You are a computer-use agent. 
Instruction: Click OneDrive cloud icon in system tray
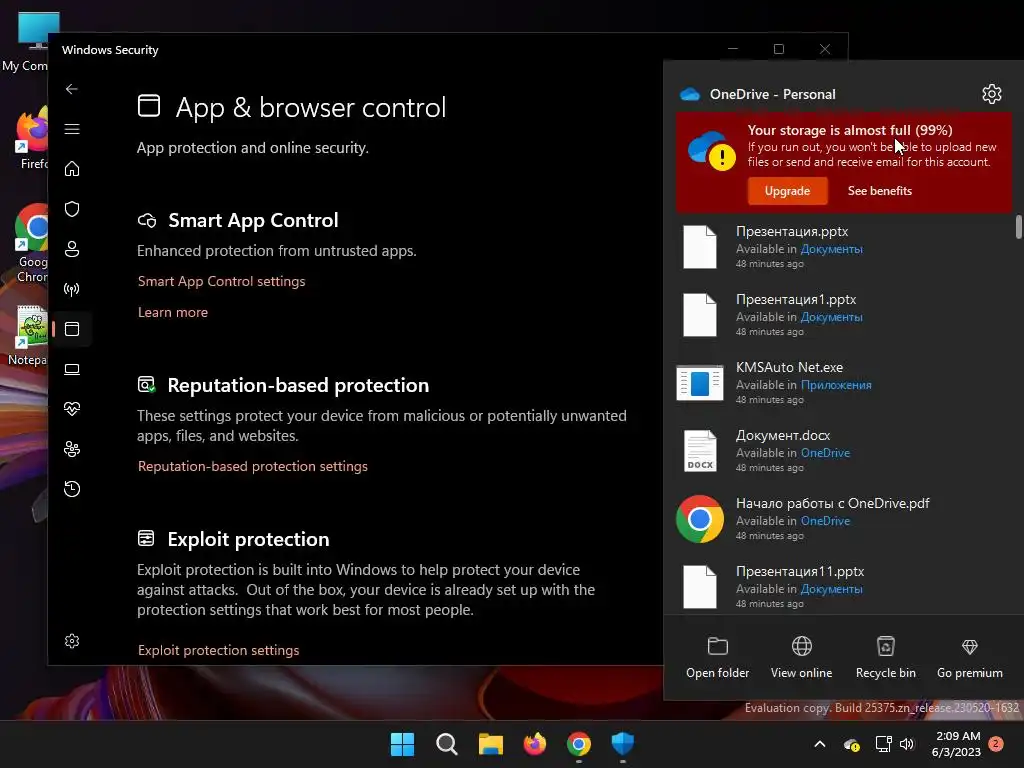tap(852, 744)
